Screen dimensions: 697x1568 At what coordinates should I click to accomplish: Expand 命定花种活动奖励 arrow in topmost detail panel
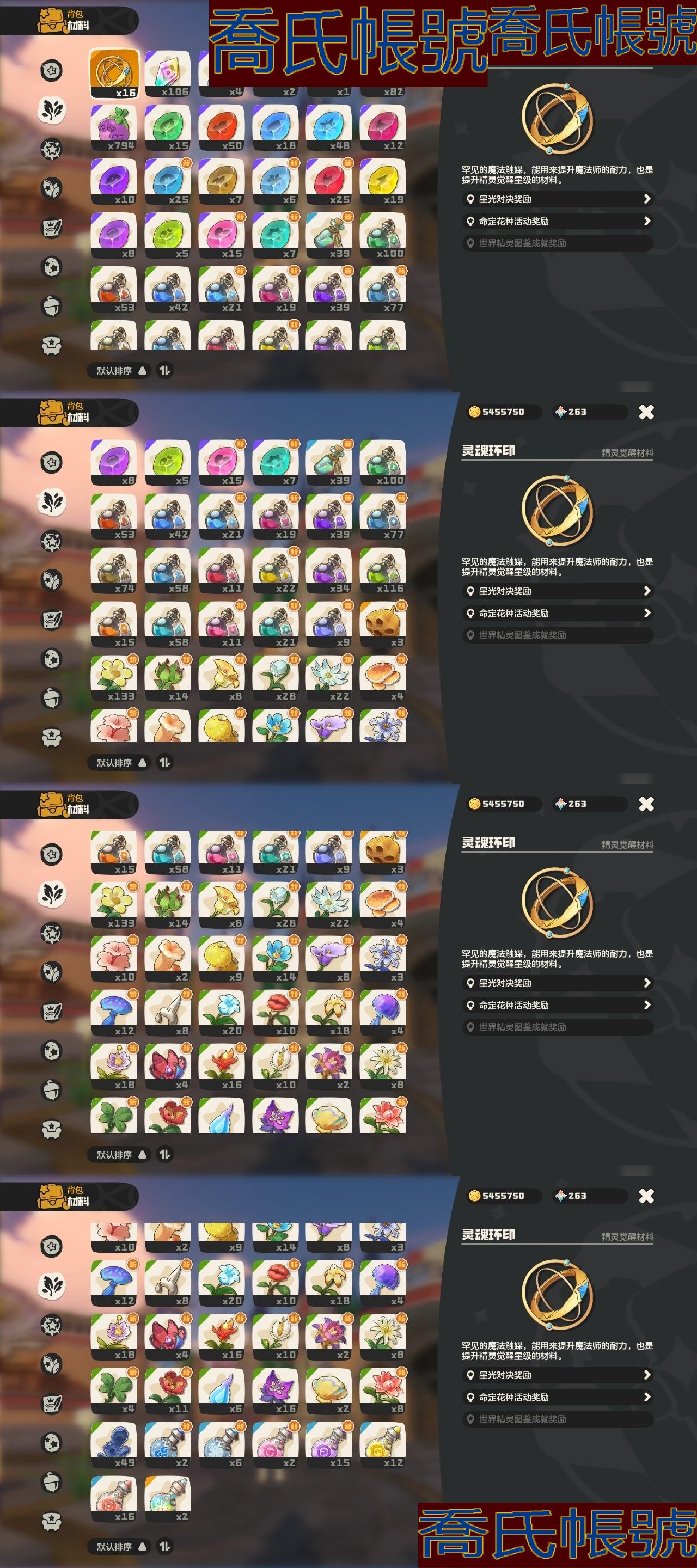646,221
